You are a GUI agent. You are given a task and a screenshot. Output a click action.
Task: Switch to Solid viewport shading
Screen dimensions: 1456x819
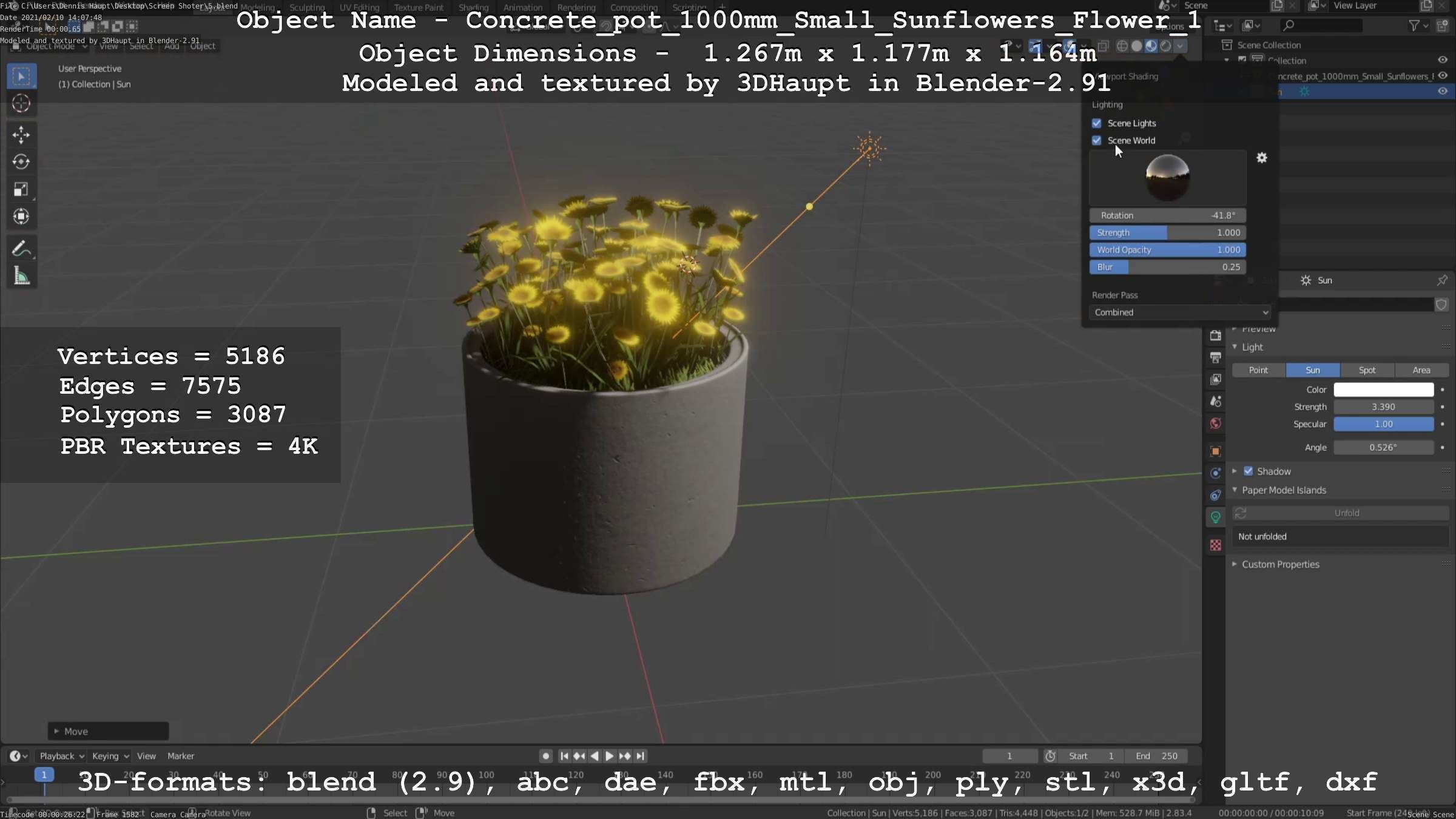point(1137,46)
